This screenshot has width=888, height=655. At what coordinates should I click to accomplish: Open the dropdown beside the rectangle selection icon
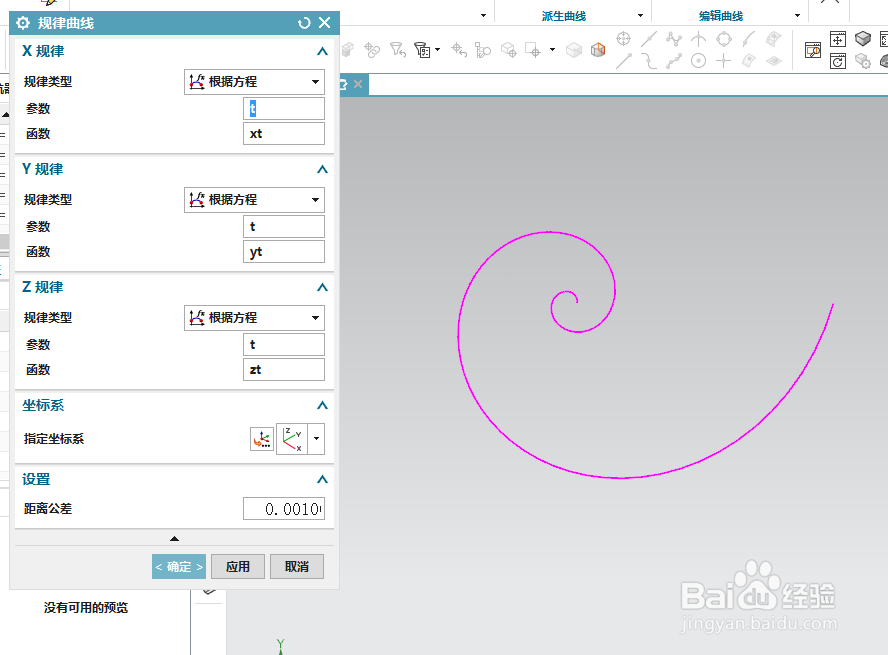point(552,50)
